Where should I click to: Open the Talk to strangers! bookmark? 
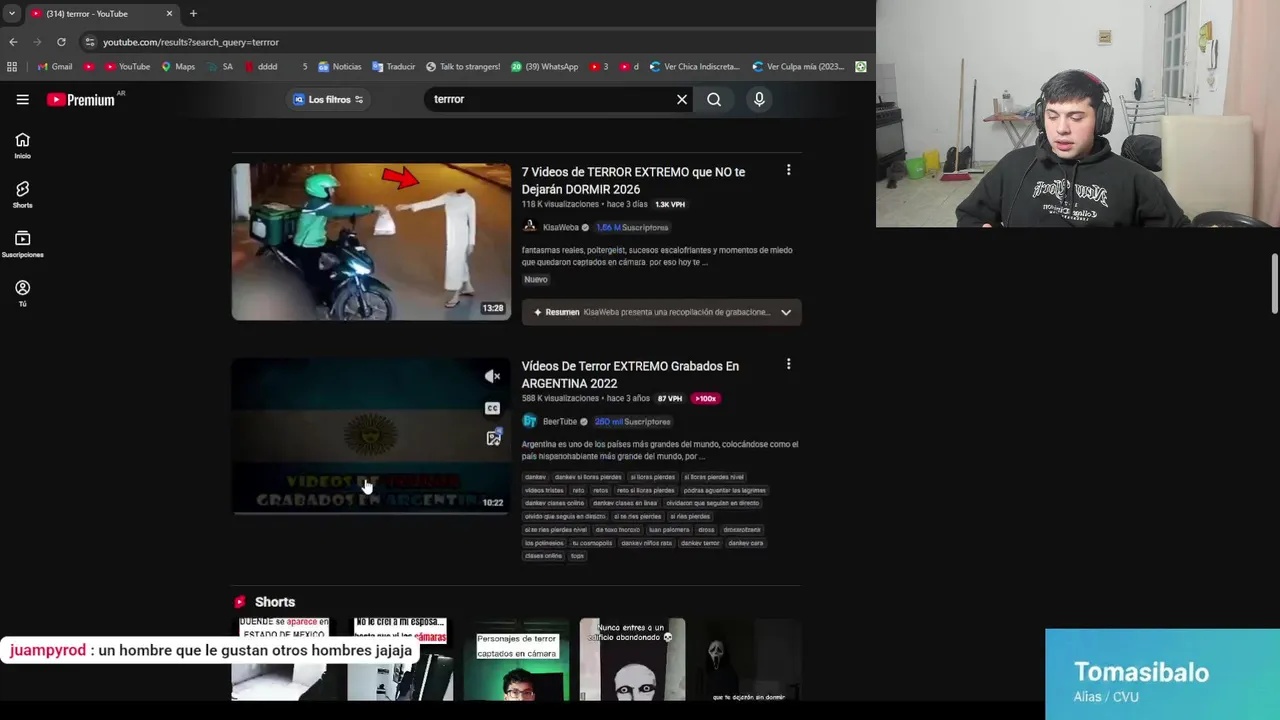click(x=463, y=67)
